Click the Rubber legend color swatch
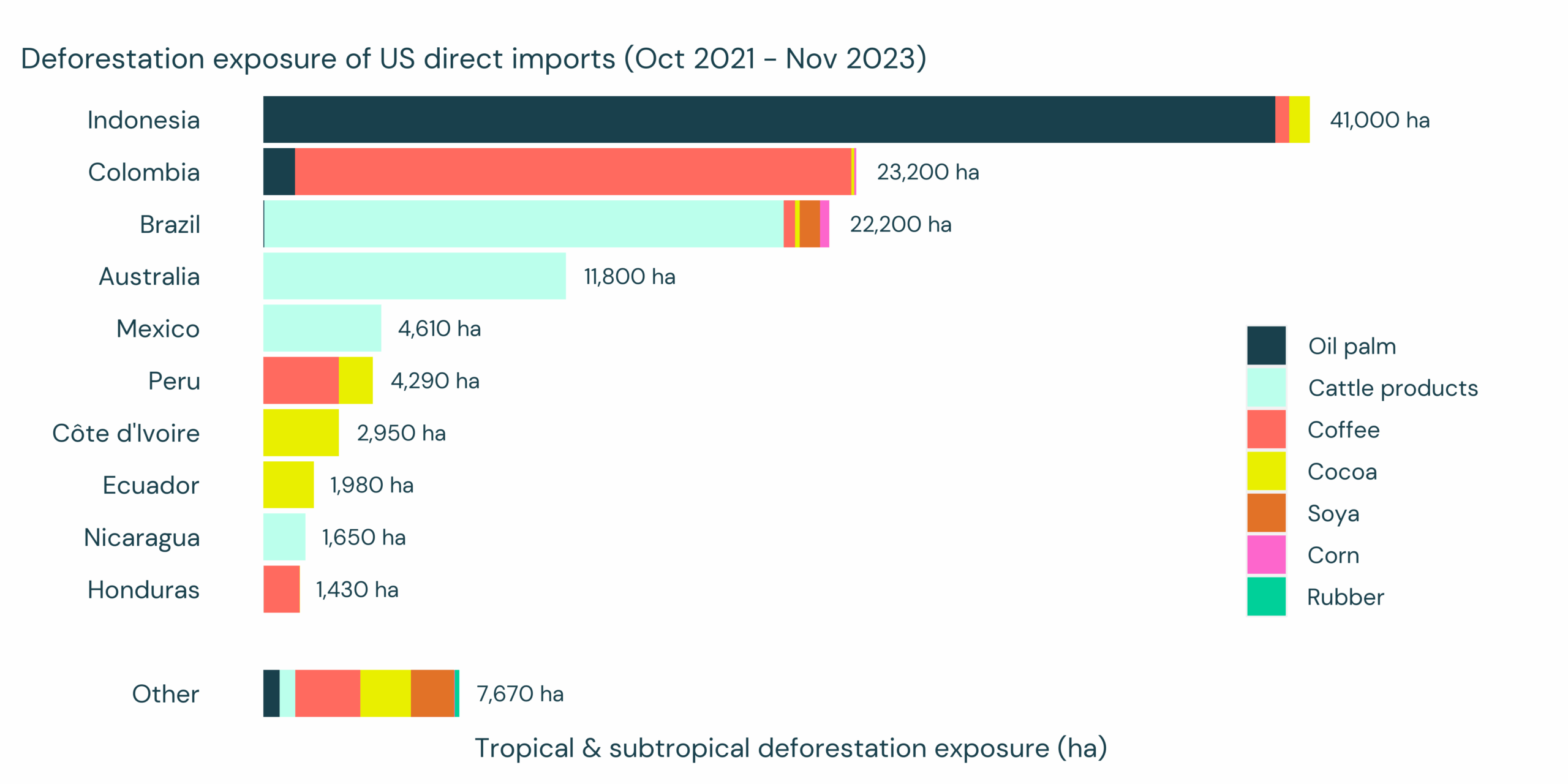This screenshot has height=784, width=1568. click(x=1265, y=596)
